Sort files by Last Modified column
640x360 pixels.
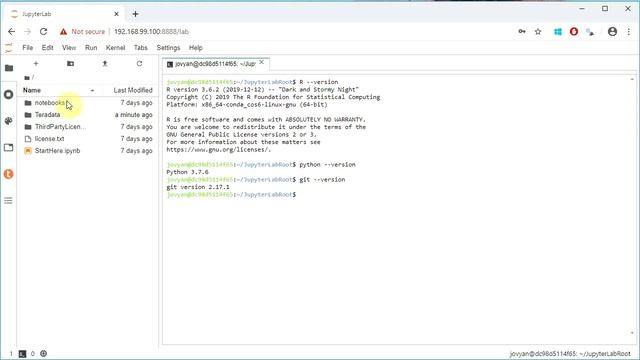pyautogui.click(x=133, y=90)
